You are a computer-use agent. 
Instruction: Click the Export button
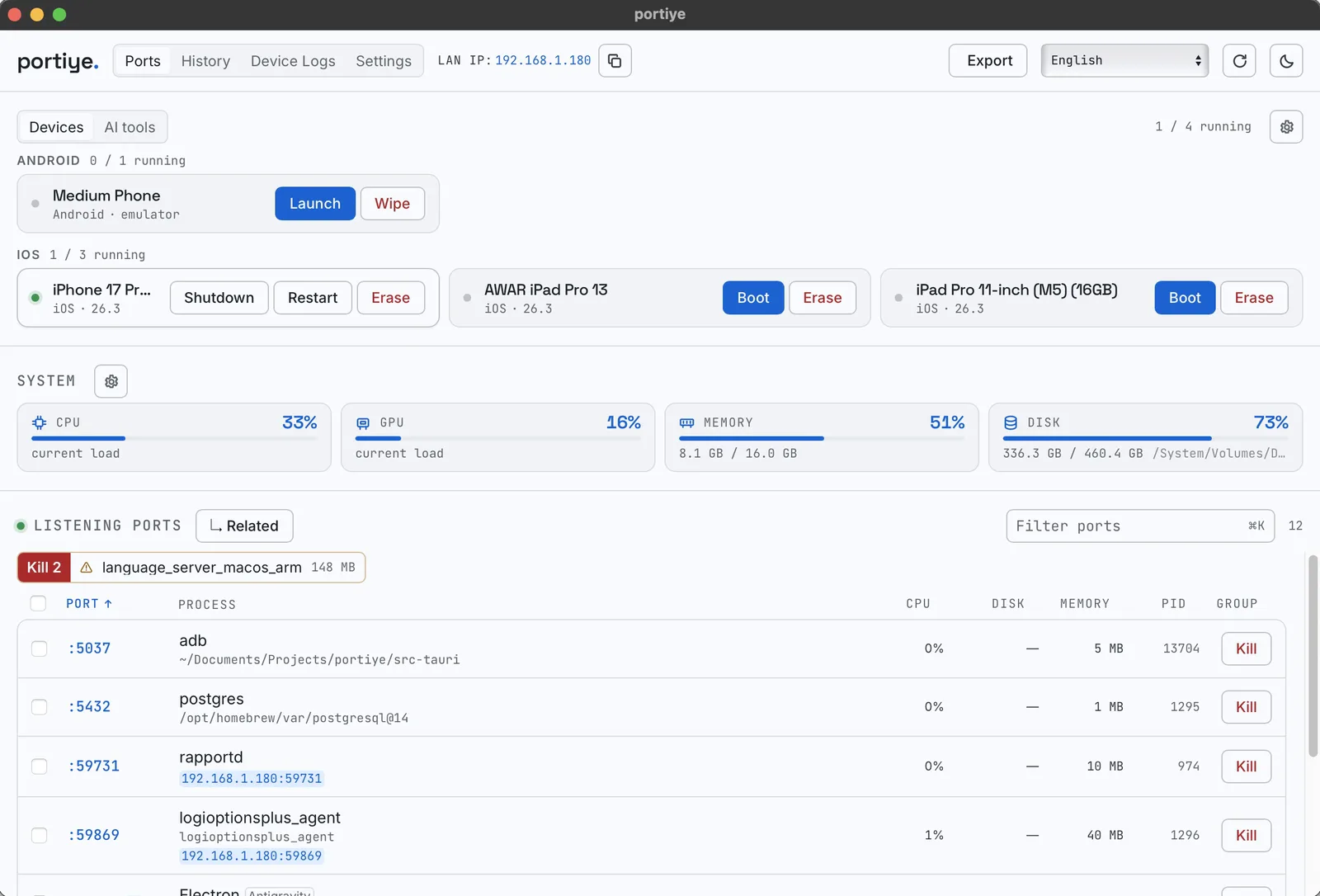click(988, 60)
